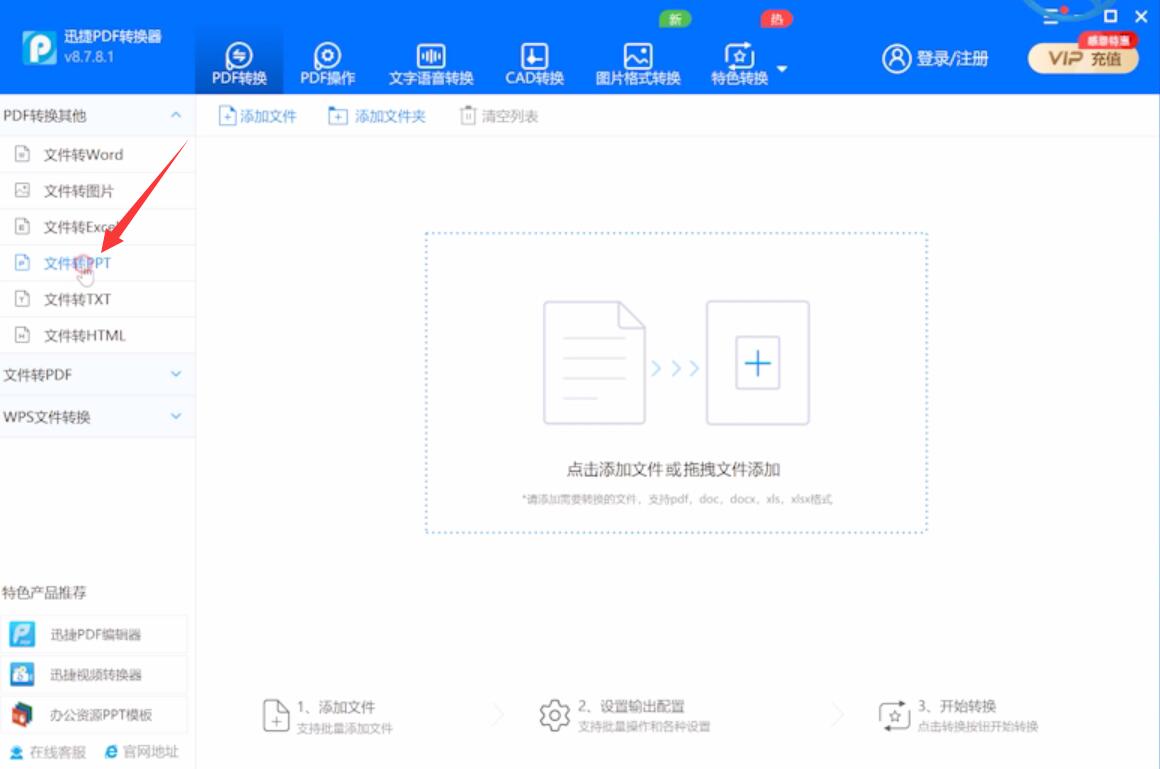Click the VIP 充值 button
1160x769 pixels.
[x=1083, y=58]
